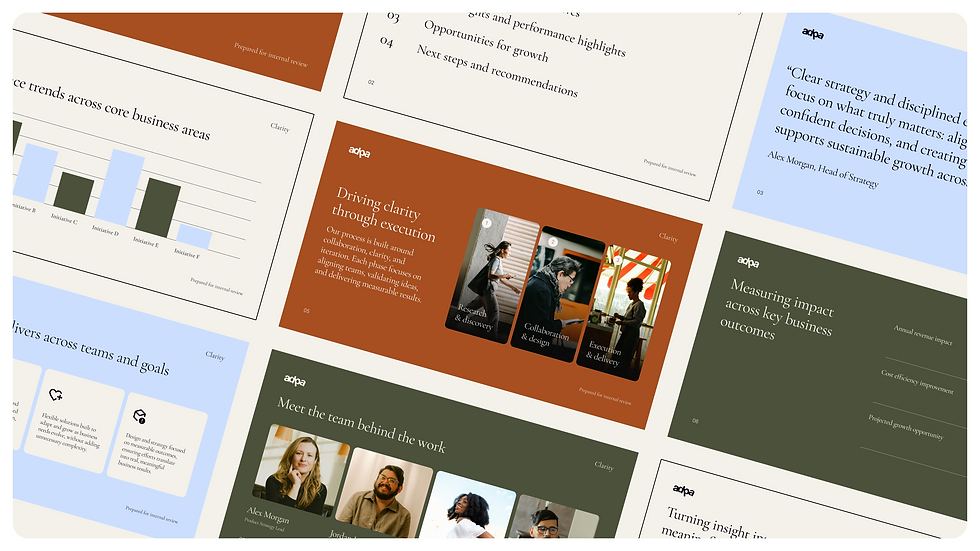
Task: Click the 'Design and strategy focused' card text
Action: [152, 453]
